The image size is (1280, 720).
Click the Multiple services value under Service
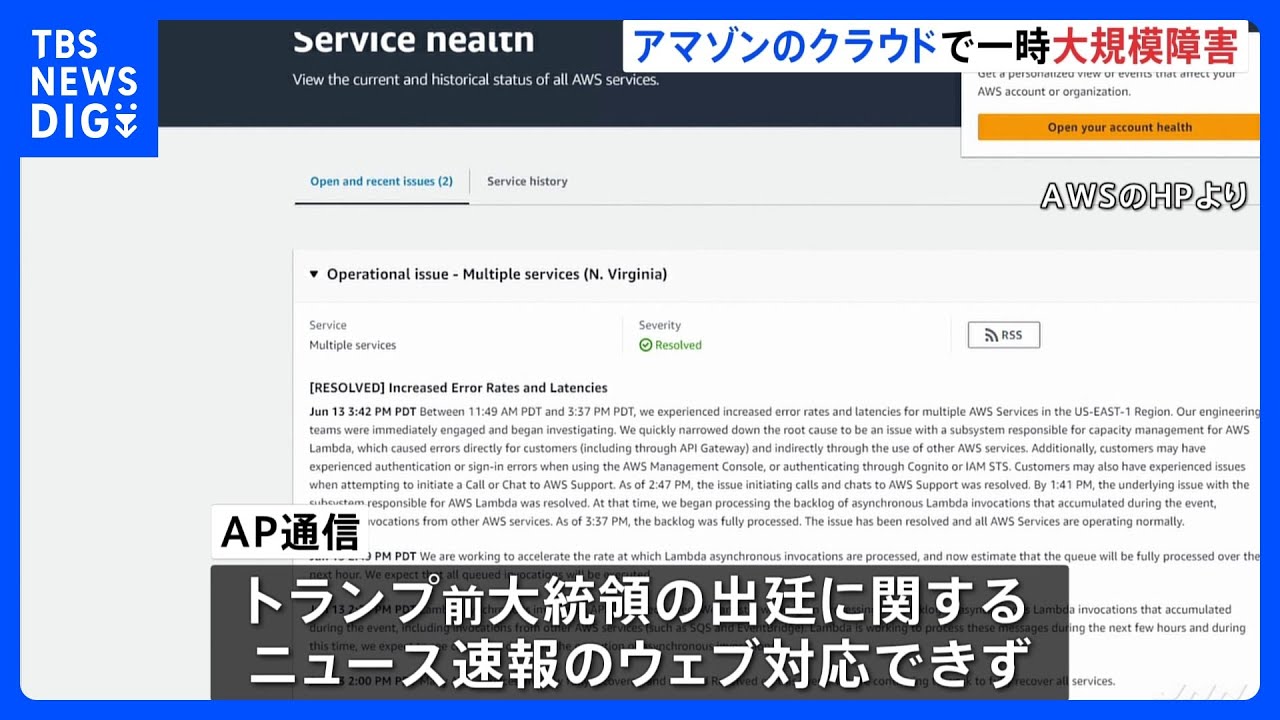[352, 345]
